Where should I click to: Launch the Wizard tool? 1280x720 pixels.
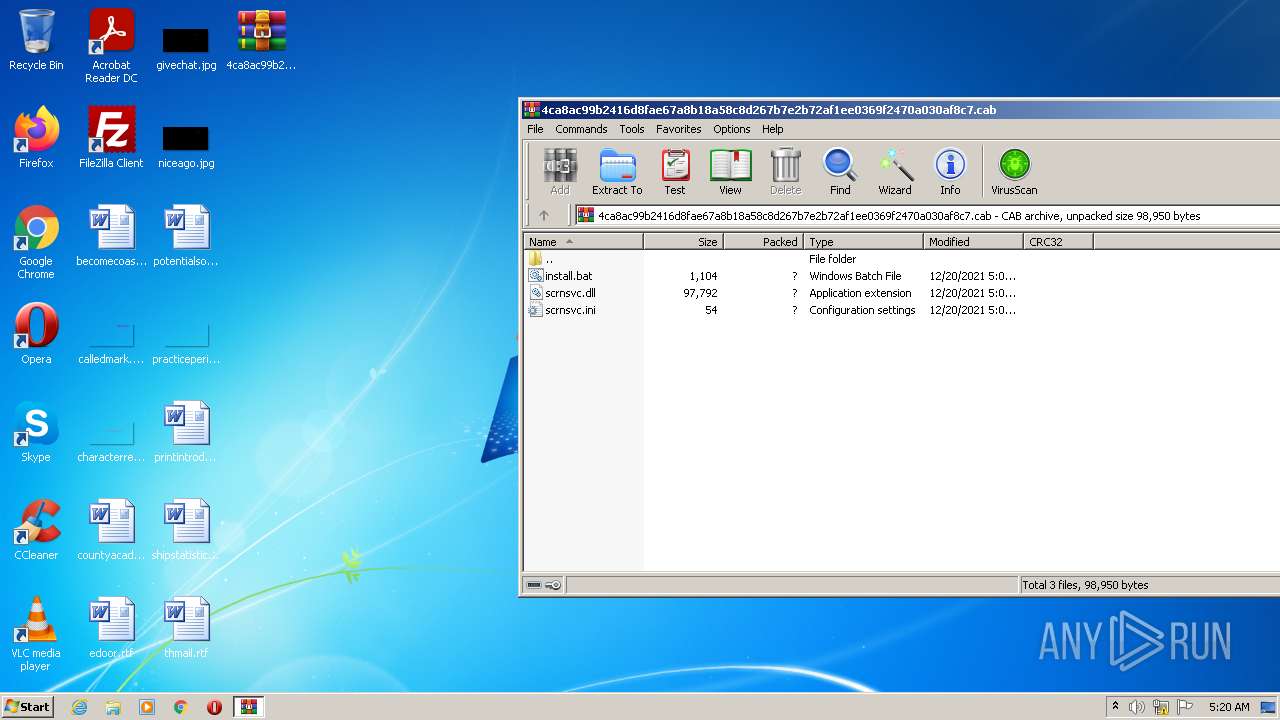point(895,172)
